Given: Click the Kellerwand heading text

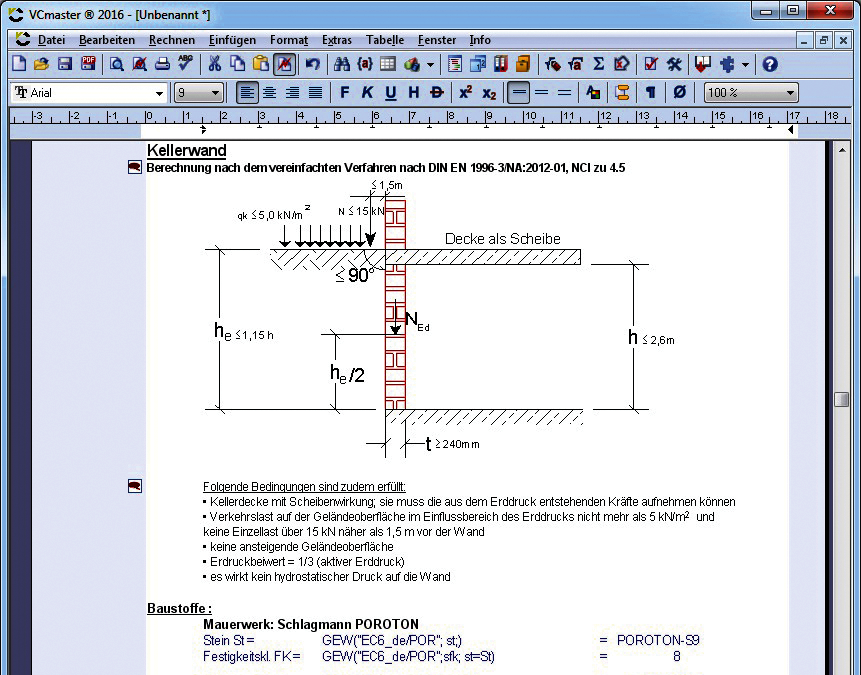Looking at the screenshot, I should 187,150.
